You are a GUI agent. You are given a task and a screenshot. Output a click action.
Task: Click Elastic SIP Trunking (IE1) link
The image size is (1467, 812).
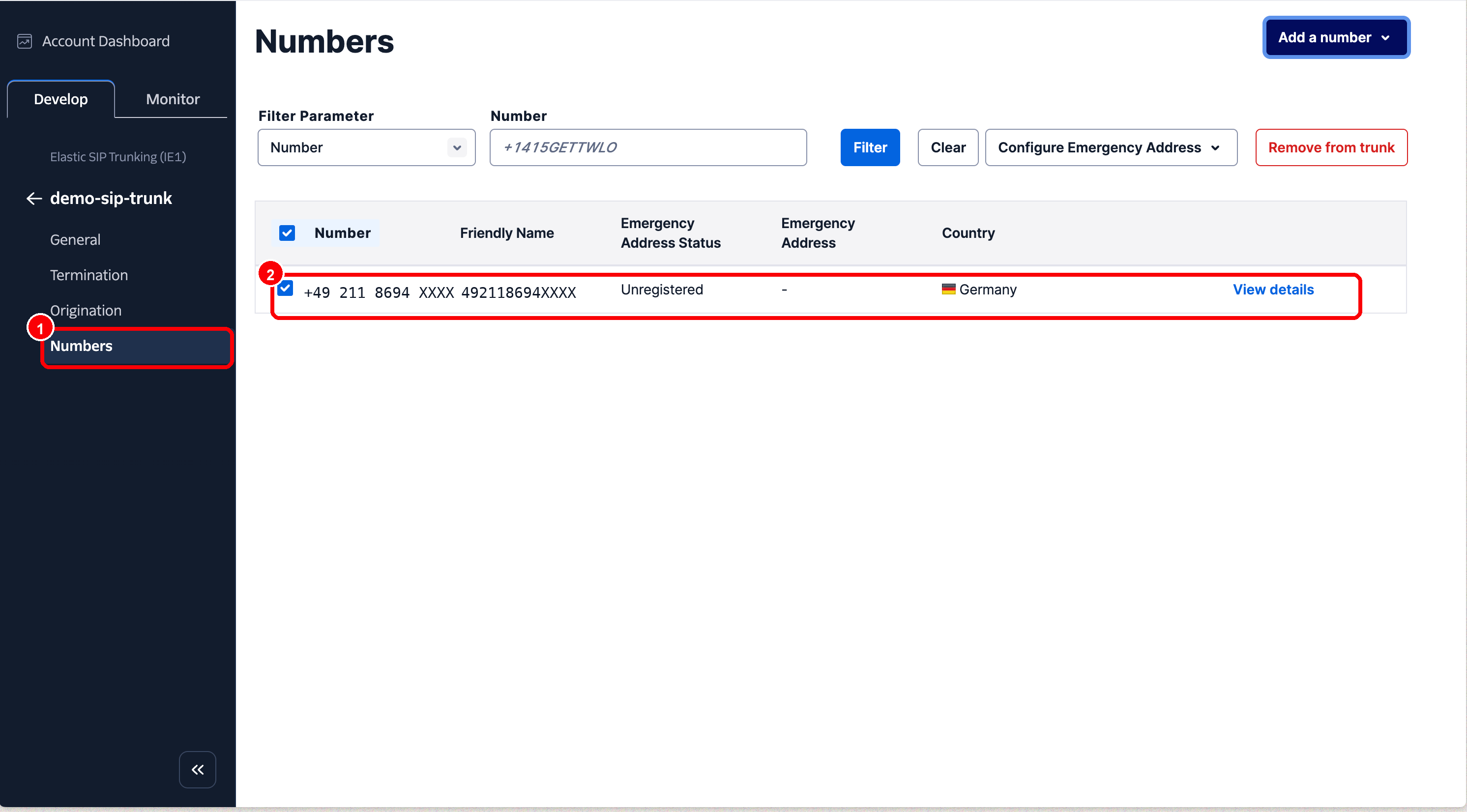pyautogui.click(x=118, y=157)
